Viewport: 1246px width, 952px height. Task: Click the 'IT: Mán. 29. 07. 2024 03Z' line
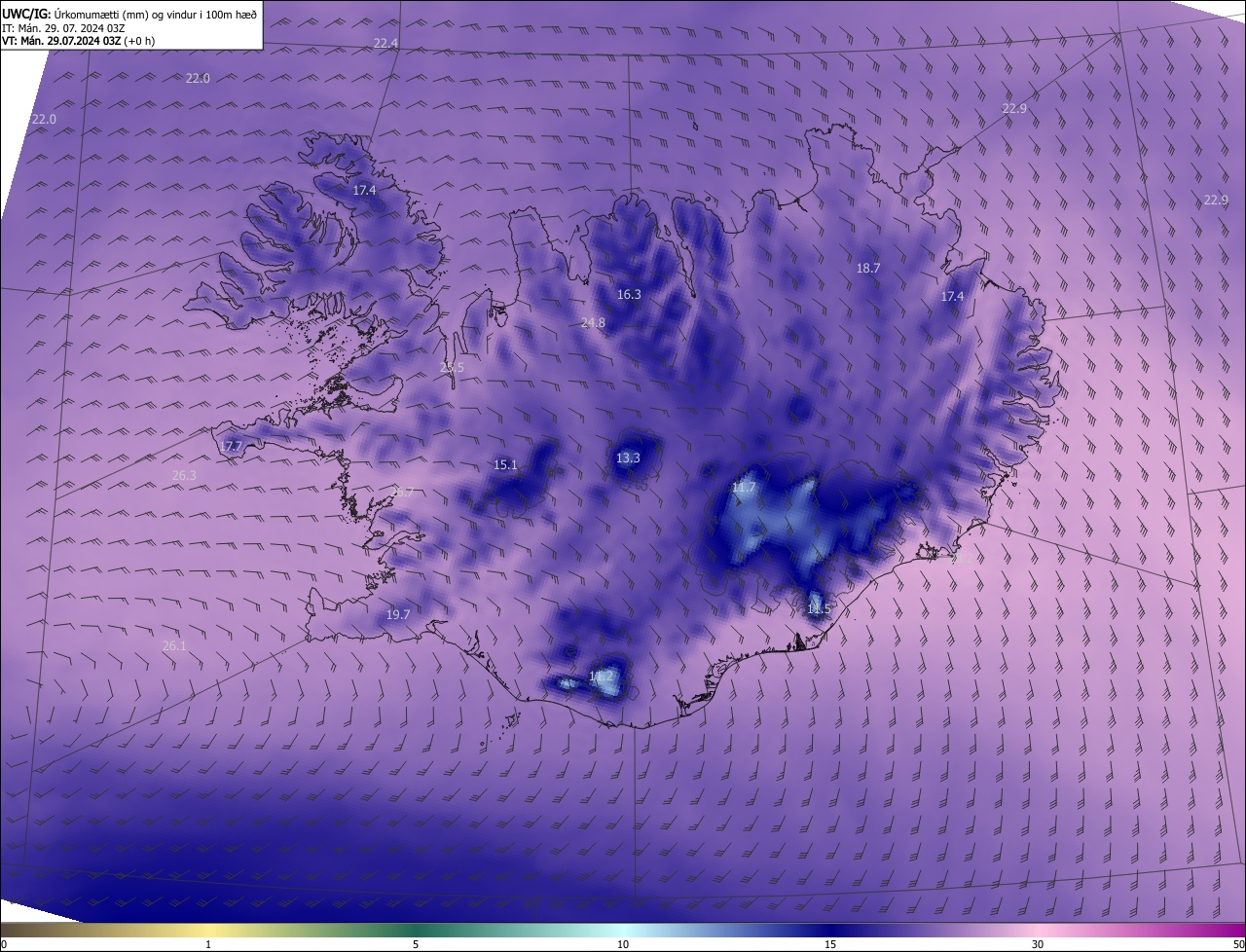(x=65, y=27)
